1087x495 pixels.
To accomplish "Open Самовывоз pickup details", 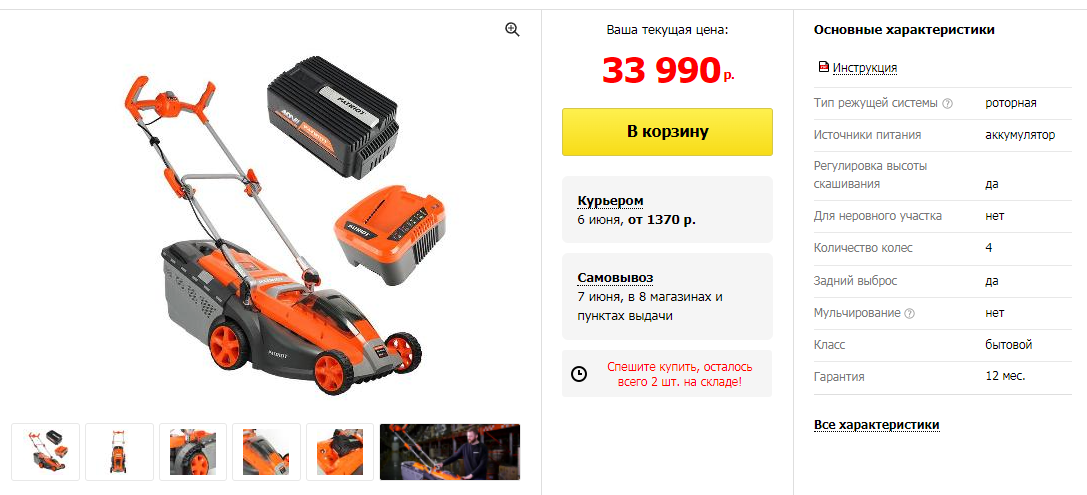I will point(615,278).
